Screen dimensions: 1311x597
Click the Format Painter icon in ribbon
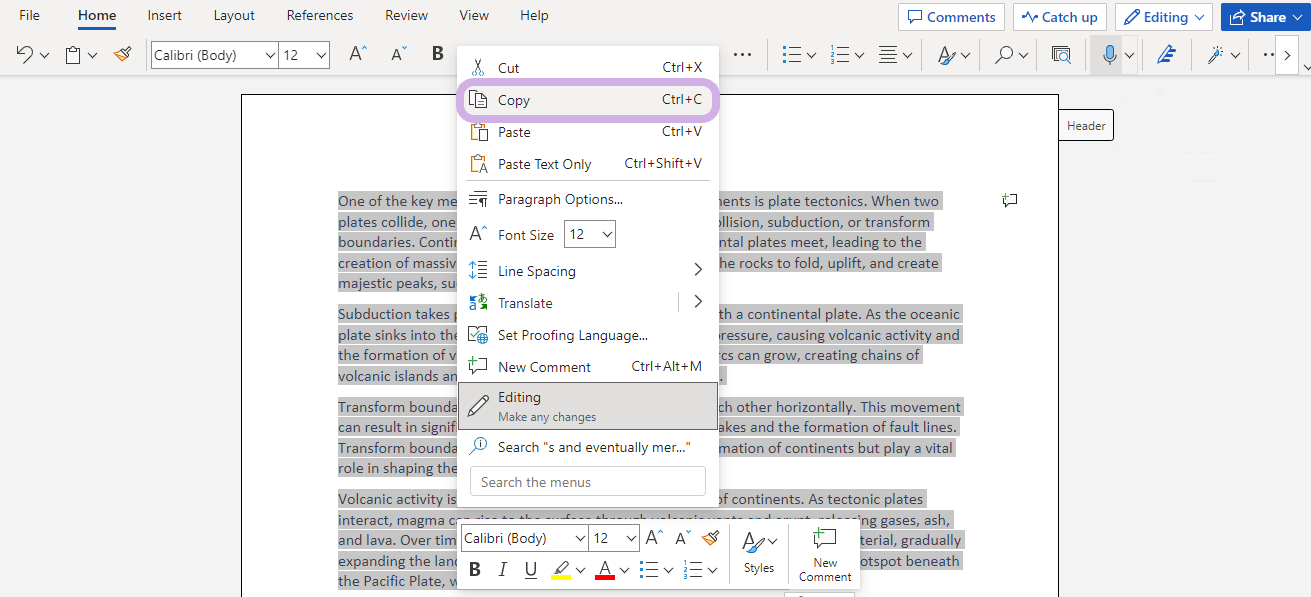tap(122, 55)
